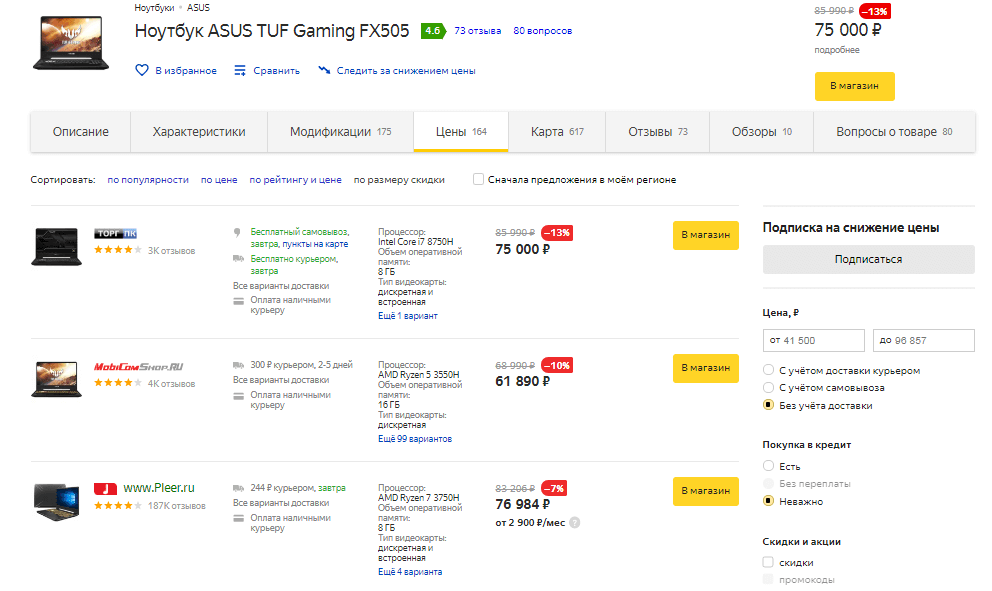Click the price drop tracking icon

(x=324, y=70)
